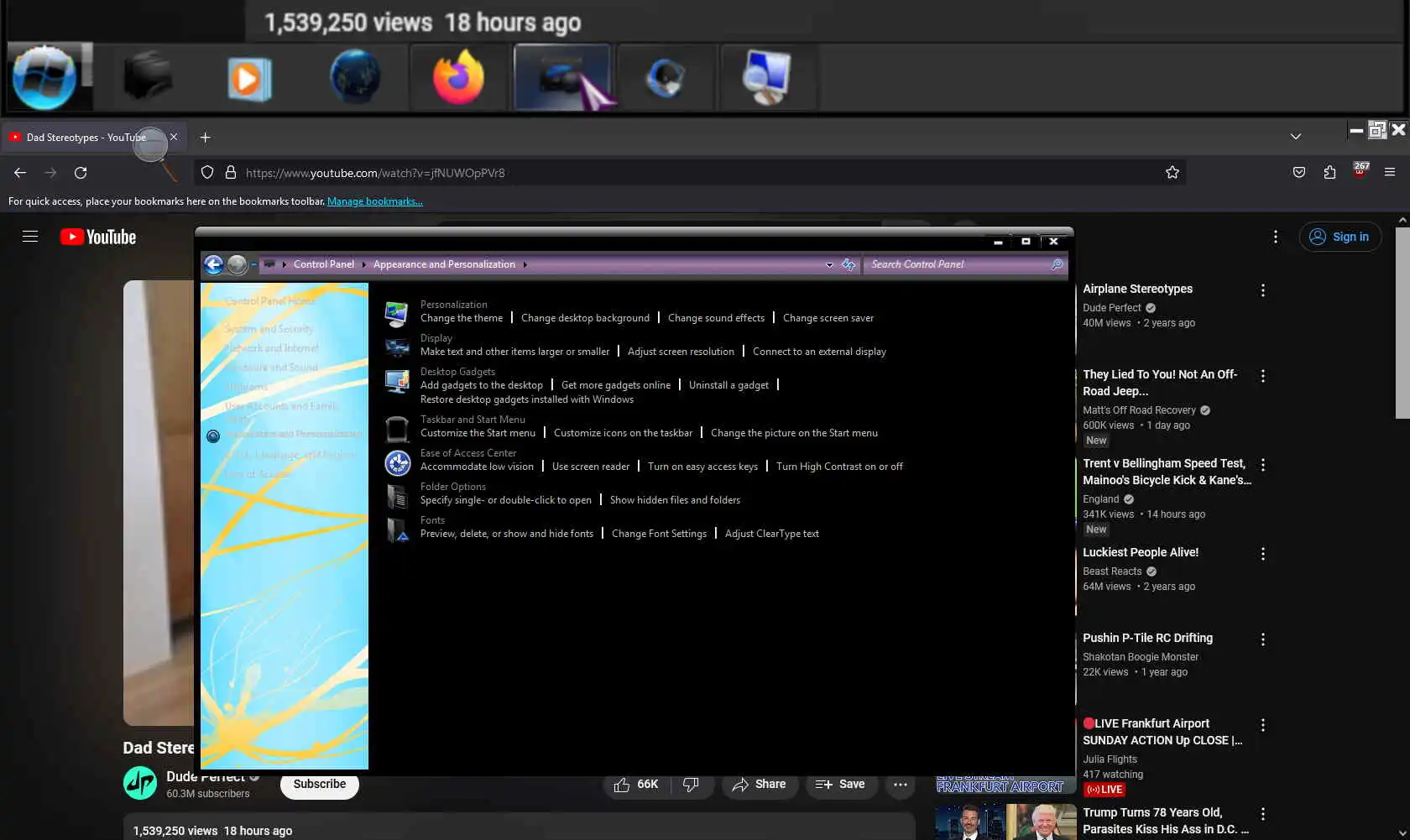Bookmark this page with the star
Image resolution: width=1410 pixels, height=840 pixels.
pos(1172,173)
